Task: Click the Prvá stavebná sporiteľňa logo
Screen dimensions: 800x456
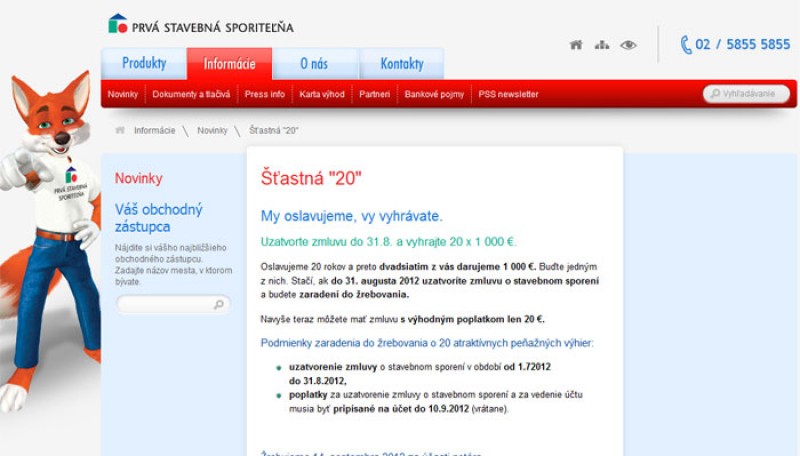Action: point(200,25)
